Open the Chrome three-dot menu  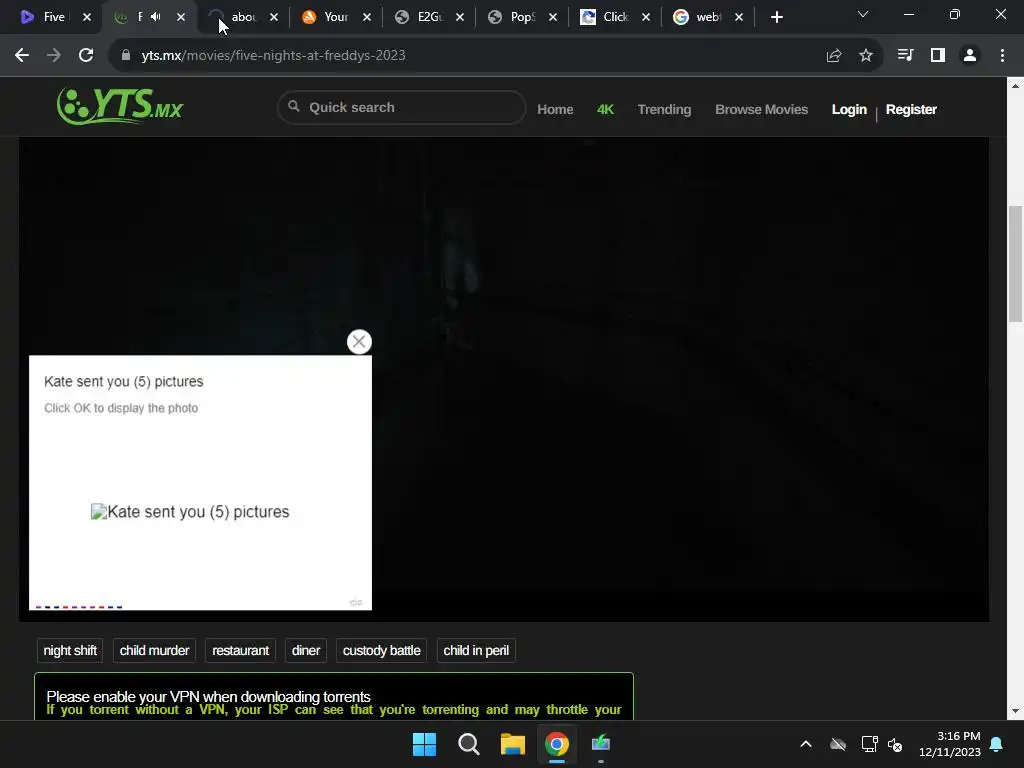(x=1002, y=56)
